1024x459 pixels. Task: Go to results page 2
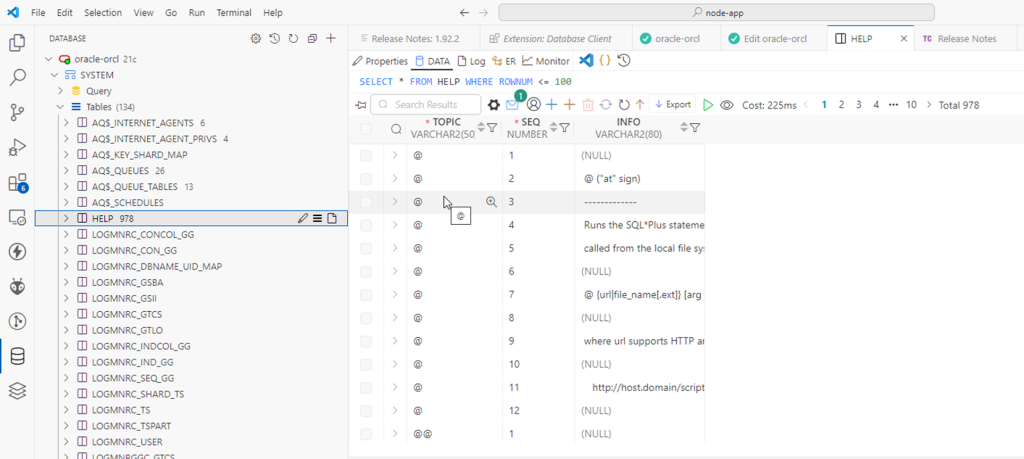[x=842, y=104]
